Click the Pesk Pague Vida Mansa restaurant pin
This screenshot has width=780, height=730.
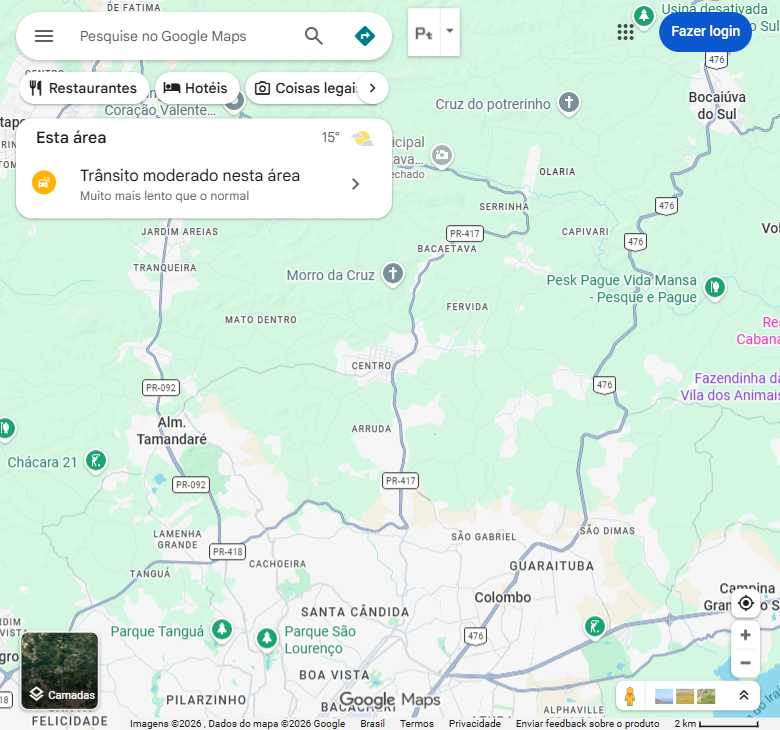pos(715,288)
